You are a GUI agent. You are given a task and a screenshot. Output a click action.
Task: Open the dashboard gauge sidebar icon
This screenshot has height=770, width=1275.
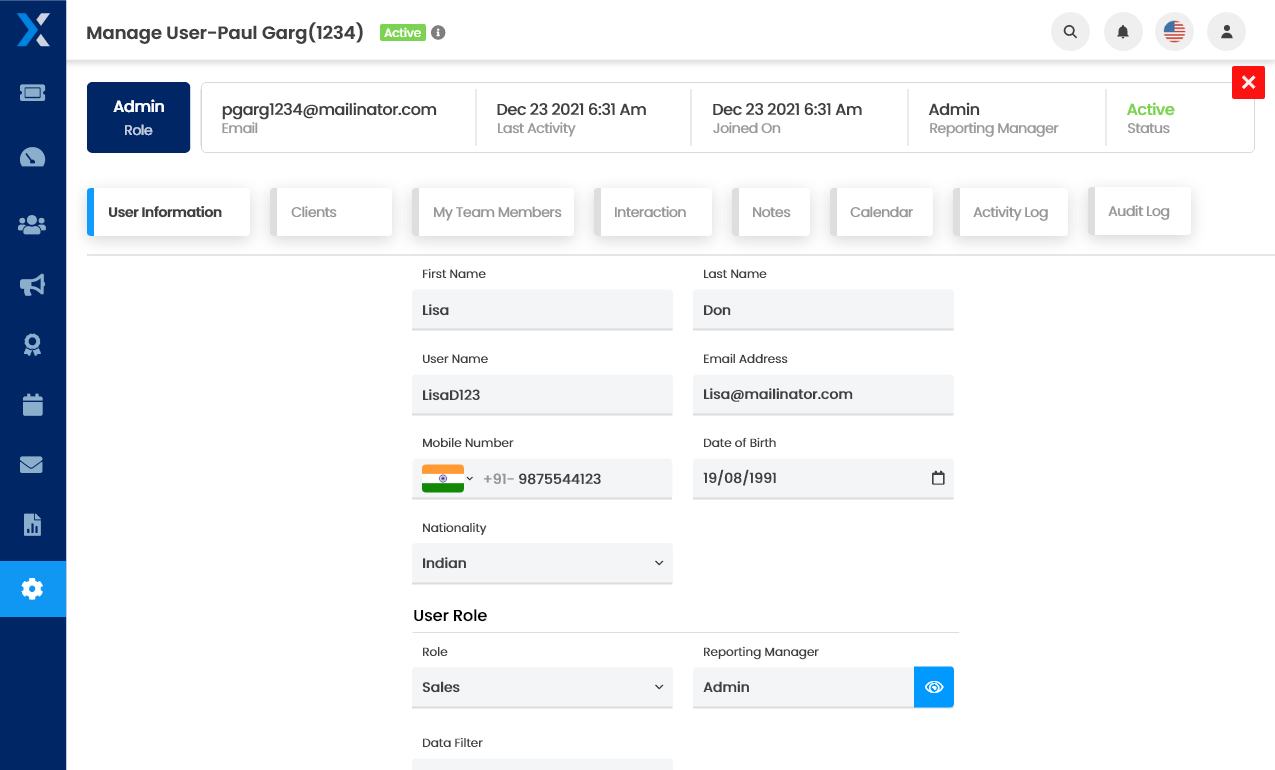click(32, 158)
